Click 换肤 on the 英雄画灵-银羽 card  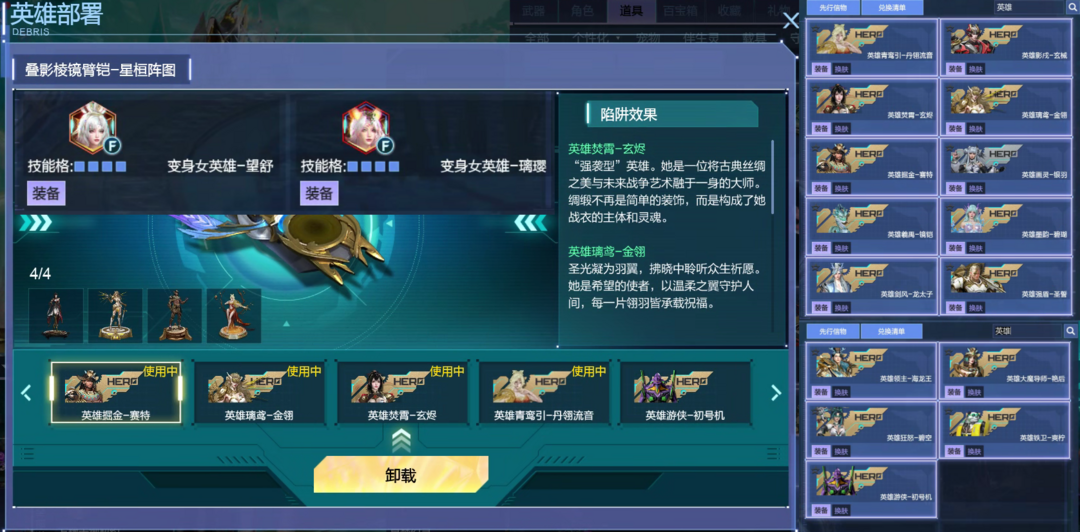976,188
